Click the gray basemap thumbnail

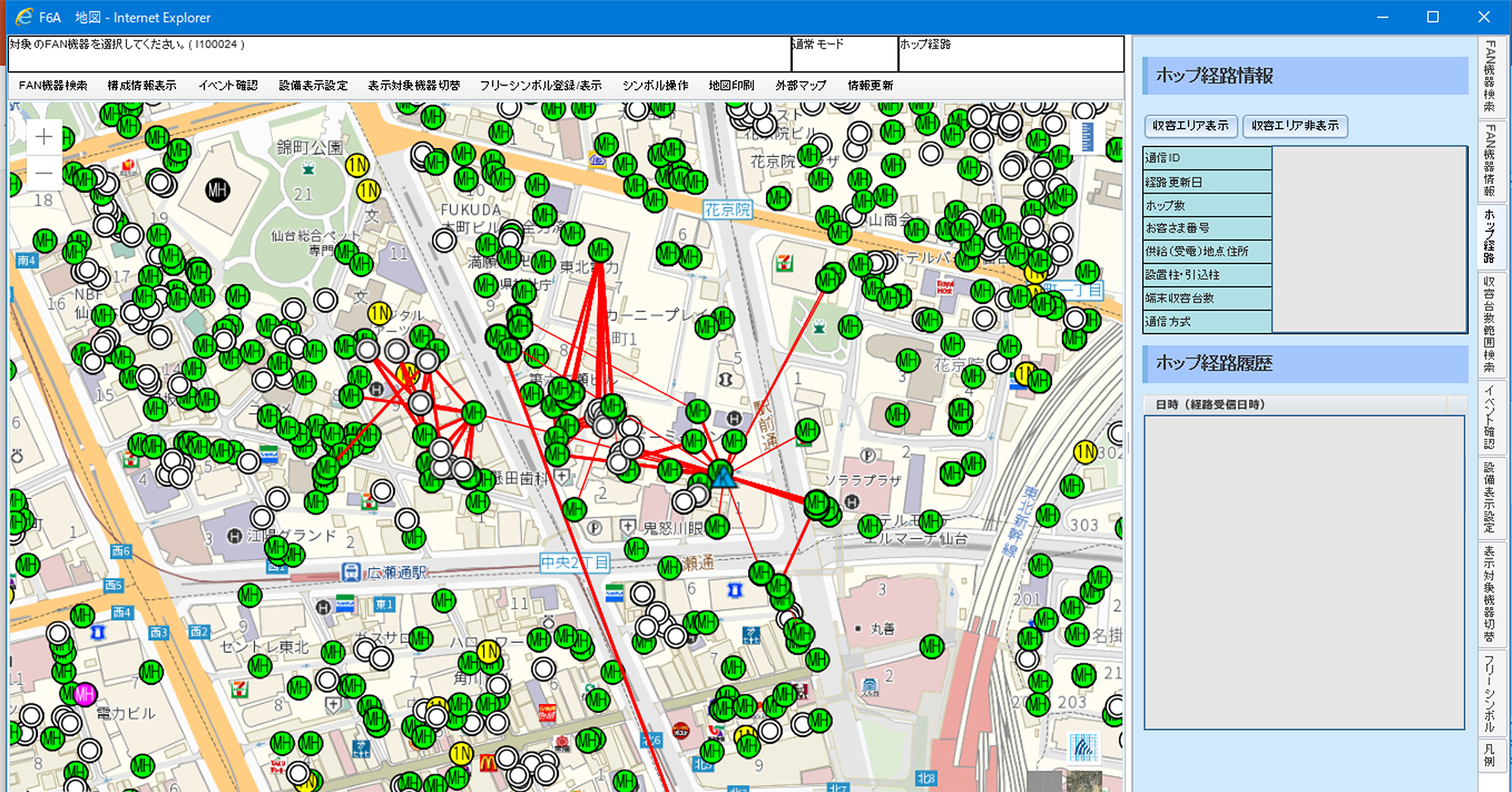click(x=1045, y=782)
